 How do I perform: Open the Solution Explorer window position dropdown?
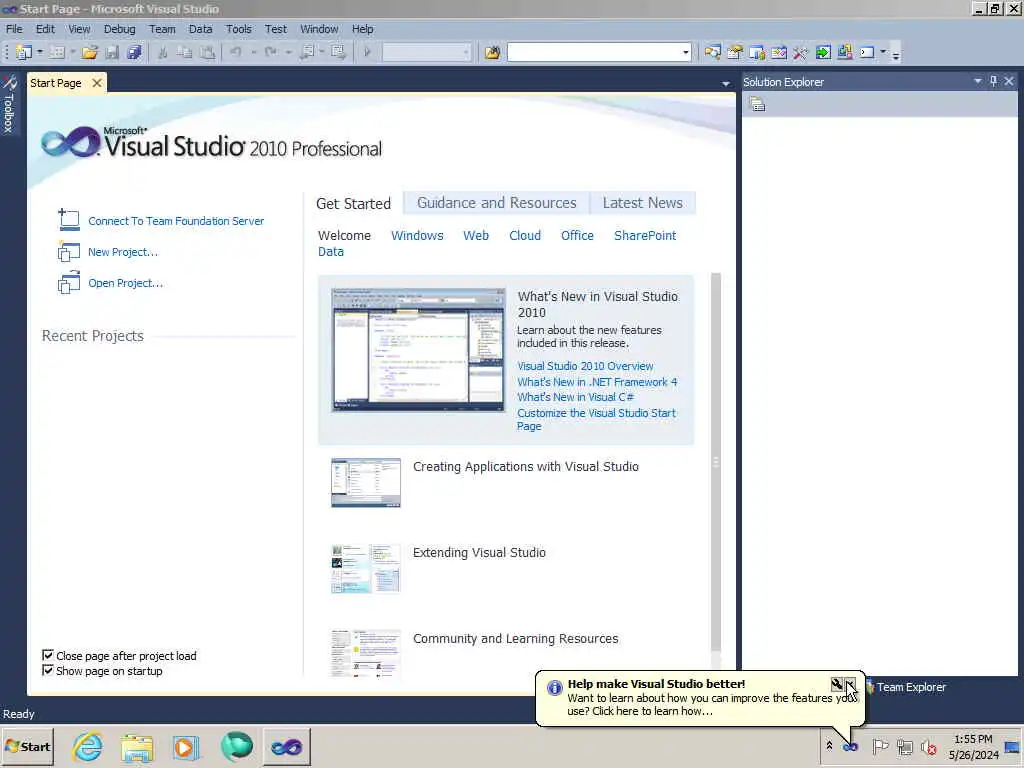point(978,81)
